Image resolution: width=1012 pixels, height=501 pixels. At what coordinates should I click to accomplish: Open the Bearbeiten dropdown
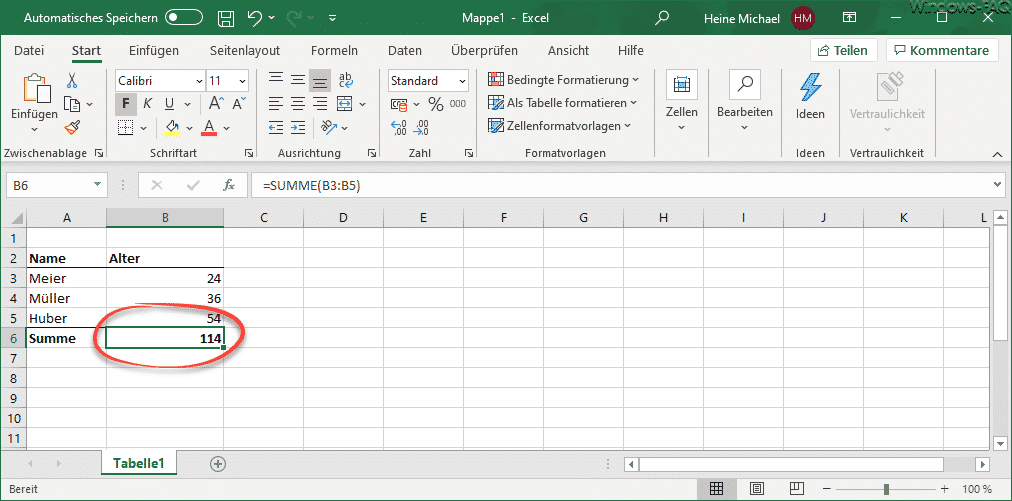[x=745, y=102]
